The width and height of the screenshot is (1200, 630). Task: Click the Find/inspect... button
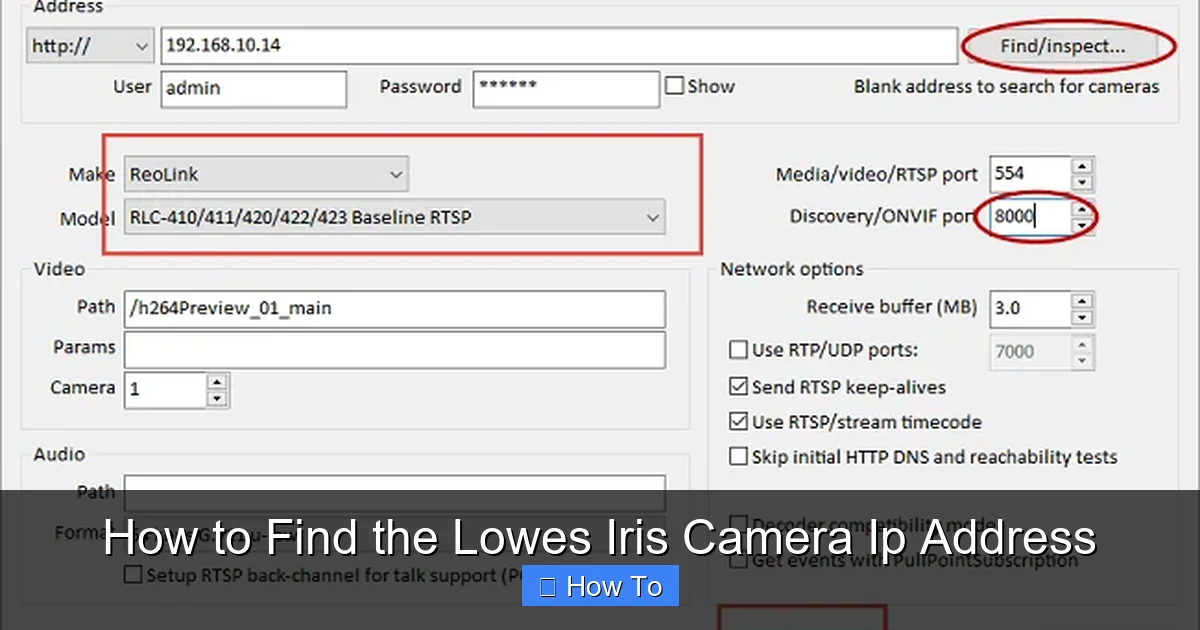1063,46
